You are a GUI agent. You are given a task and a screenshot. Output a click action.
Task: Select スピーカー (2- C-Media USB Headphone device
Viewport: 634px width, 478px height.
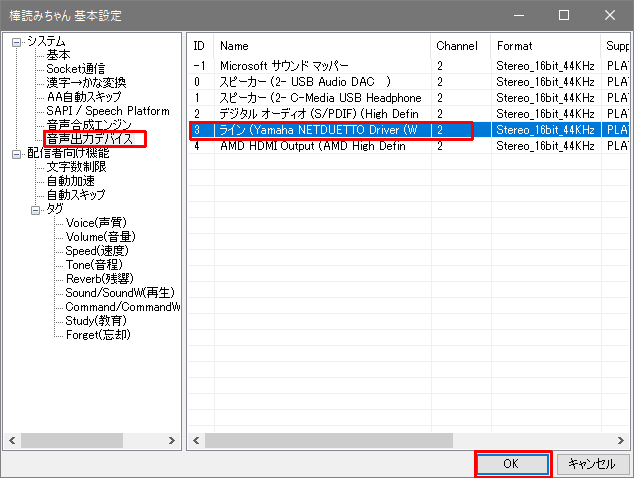coord(408,98)
